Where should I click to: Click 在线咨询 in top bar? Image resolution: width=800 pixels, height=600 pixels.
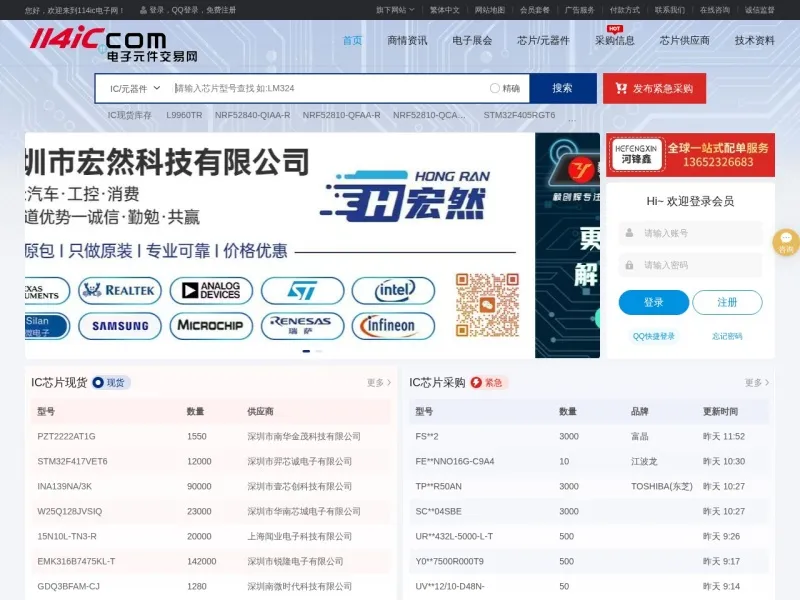[x=715, y=10]
